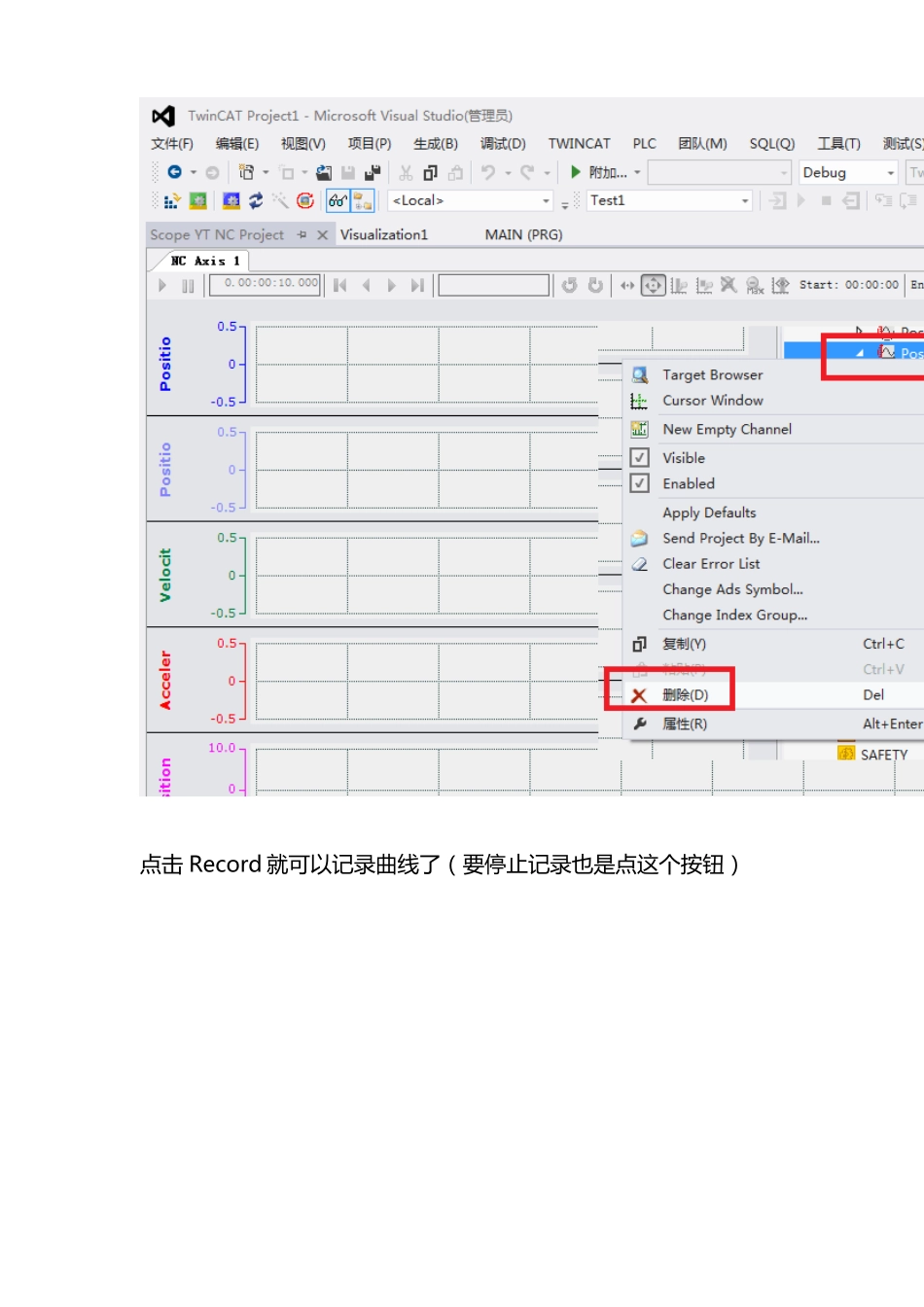
Task: Click the Activate Configuration TwinCAT icon
Action: [x=172, y=200]
